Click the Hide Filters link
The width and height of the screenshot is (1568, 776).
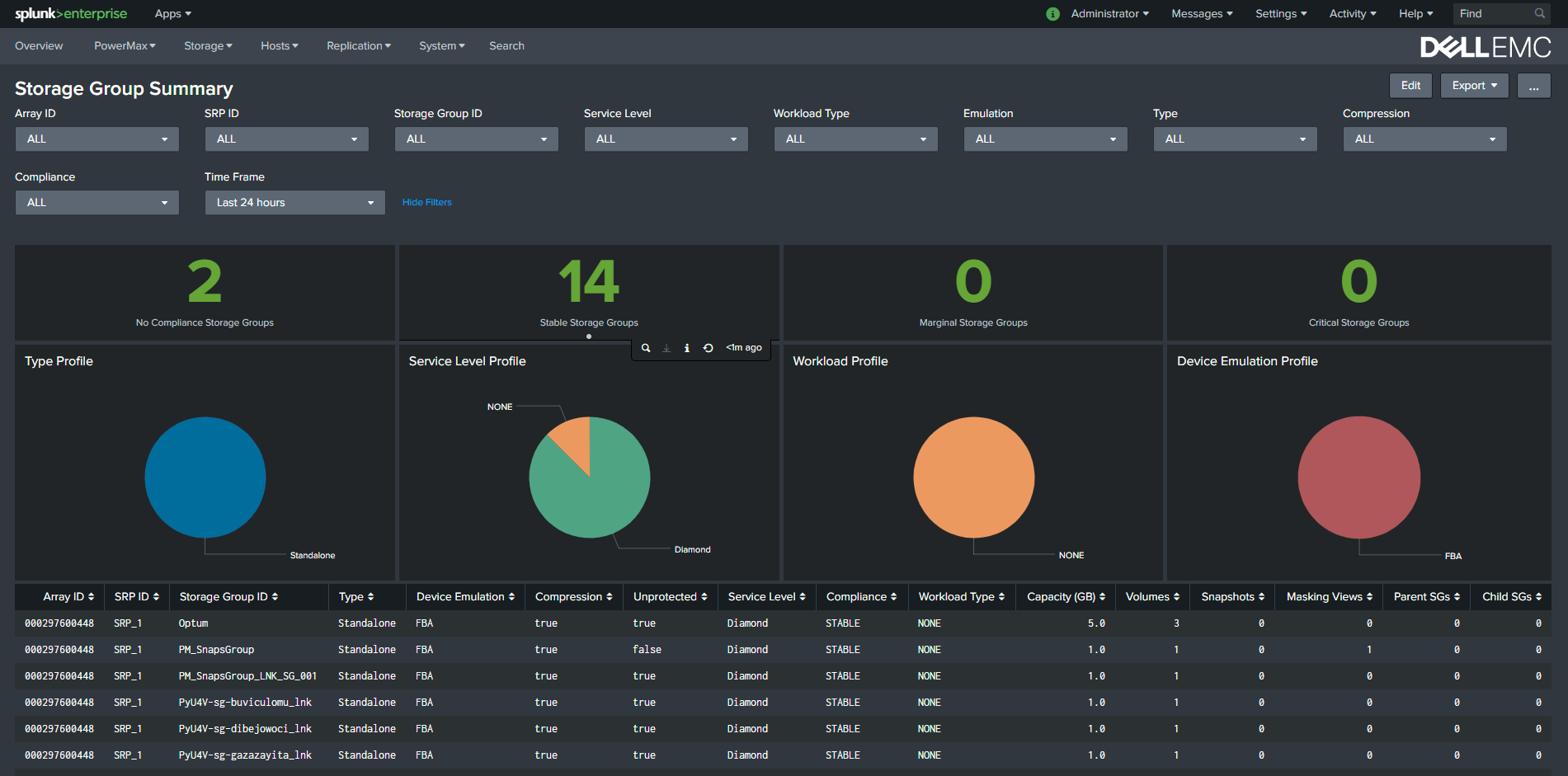[426, 202]
